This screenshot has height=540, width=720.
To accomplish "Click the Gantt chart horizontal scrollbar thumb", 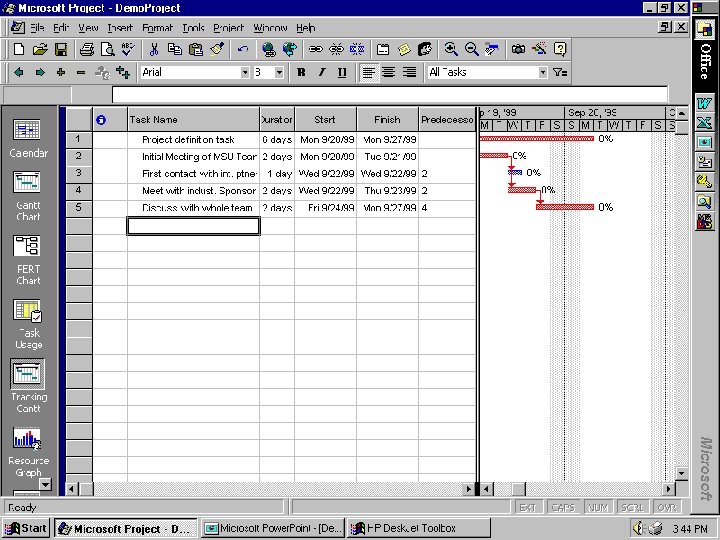I will 518,489.
